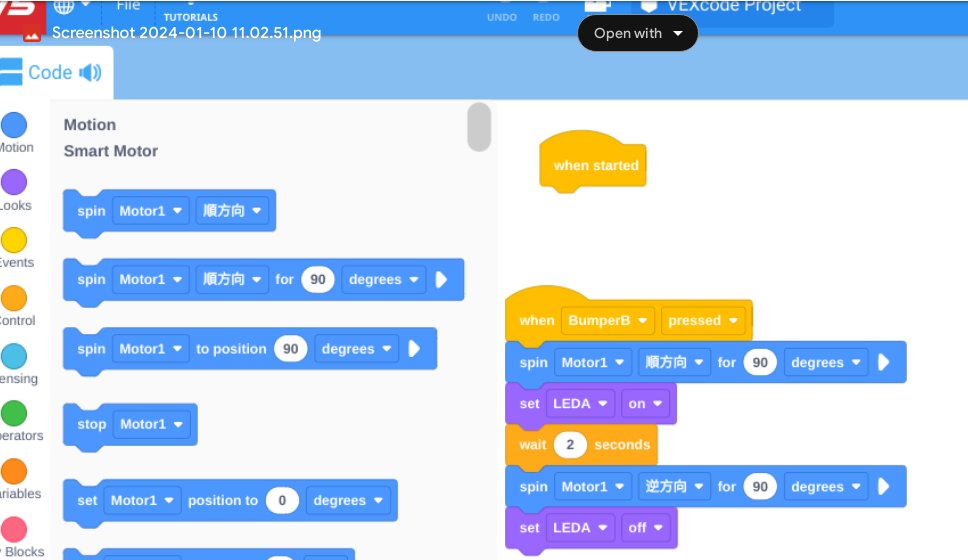The image size is (968, 560).
Task: Click the filename 'Screenshot 2024-01-10 11.02.51.png'
Action: click(186, 33)
